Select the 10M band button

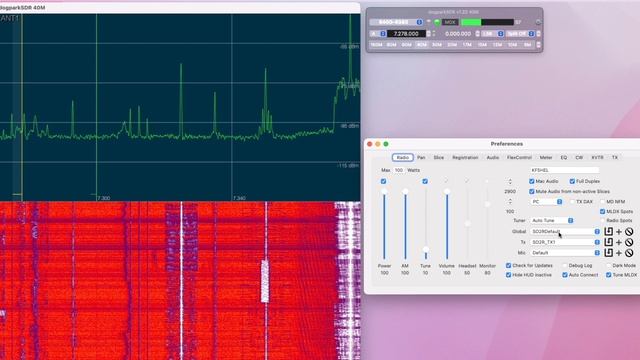(x=512, y=44)
